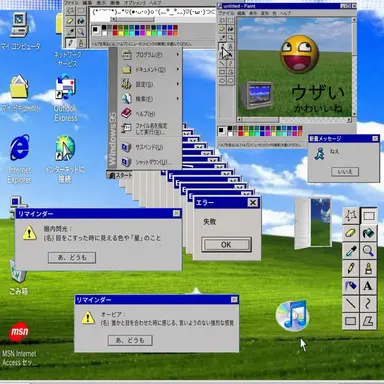Open the インターネットに接続 desktop icon

pos(65,159)
